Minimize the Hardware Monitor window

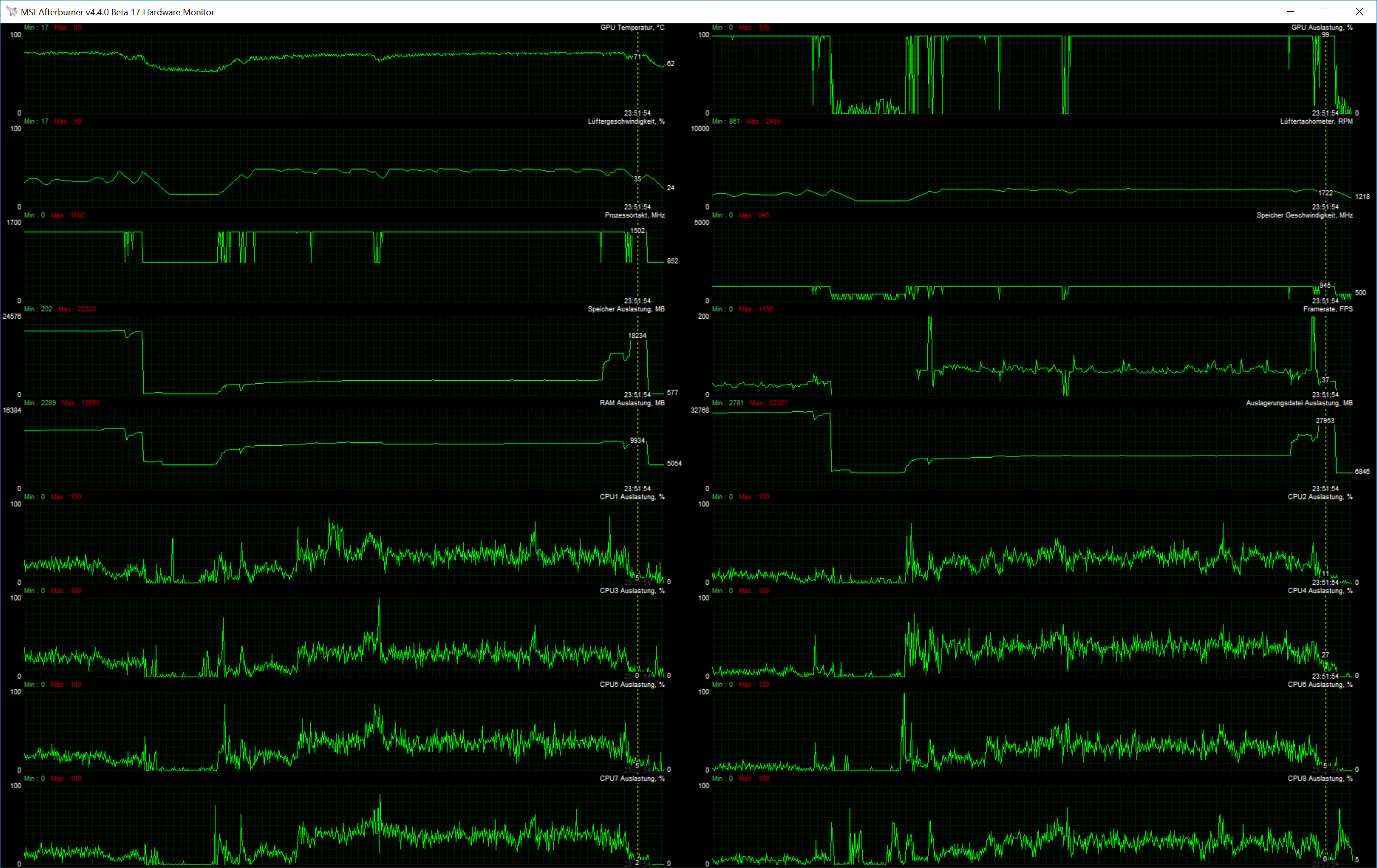1291,11
